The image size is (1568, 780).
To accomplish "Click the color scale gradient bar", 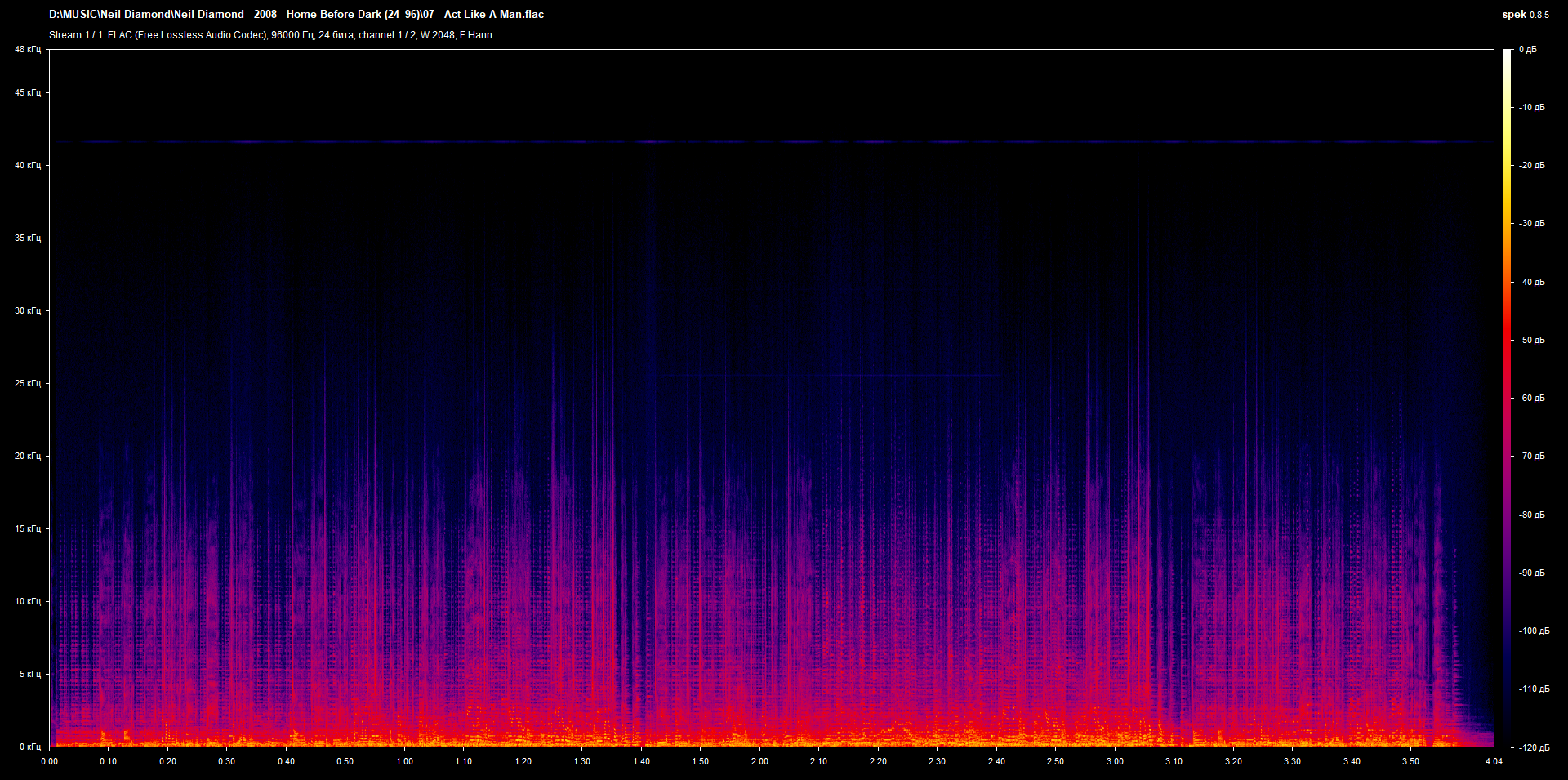I will tap(1507, 398).
